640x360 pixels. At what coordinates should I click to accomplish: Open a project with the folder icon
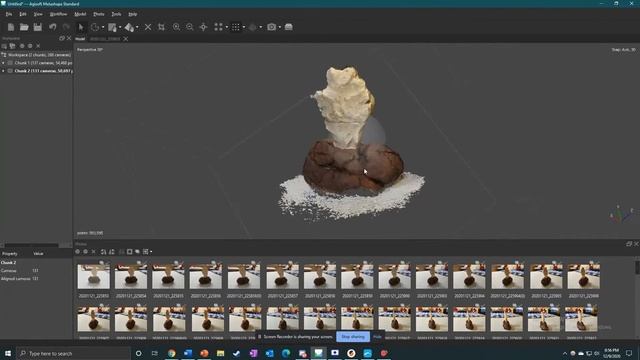24,27
